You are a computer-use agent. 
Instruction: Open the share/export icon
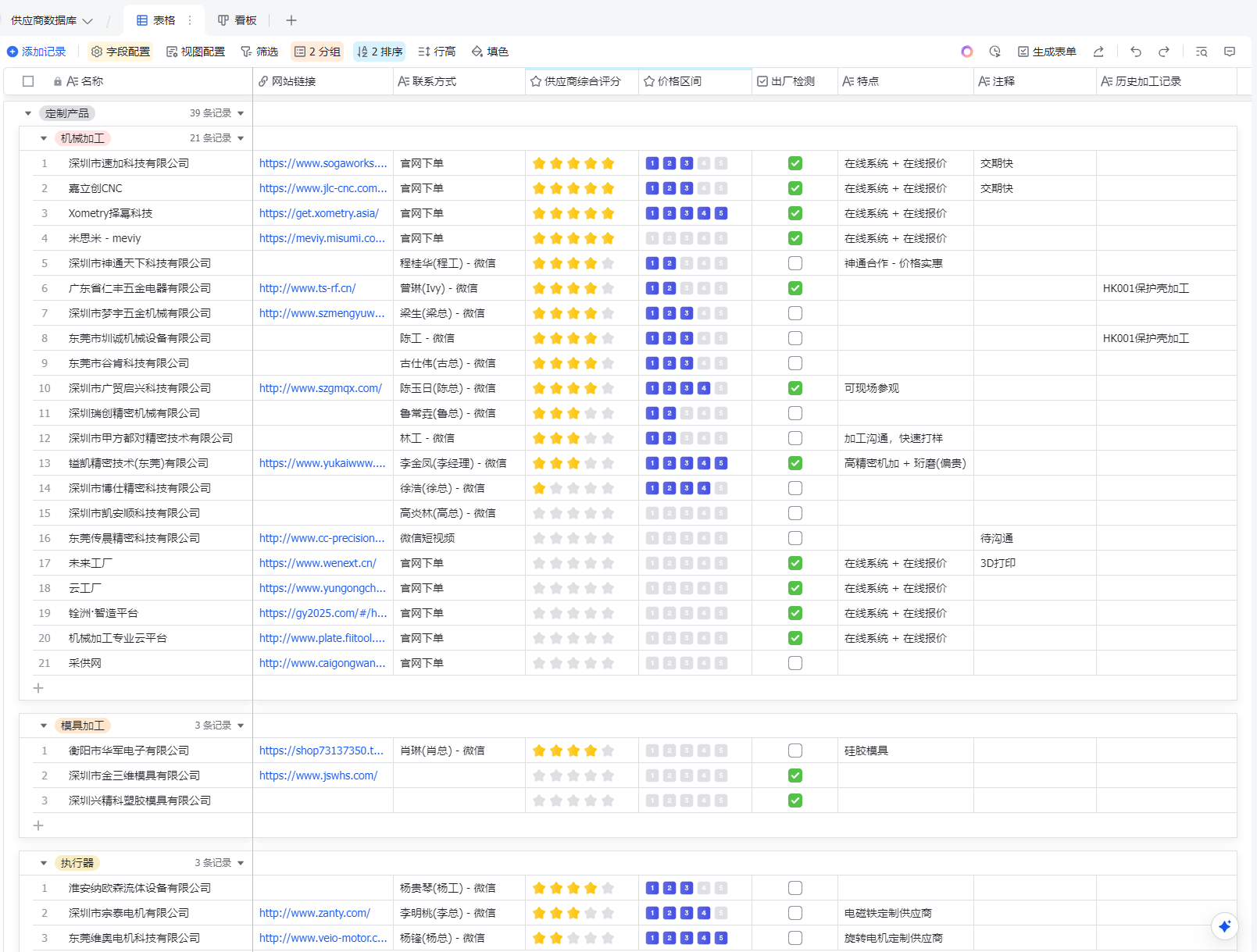click(1098, 52)
